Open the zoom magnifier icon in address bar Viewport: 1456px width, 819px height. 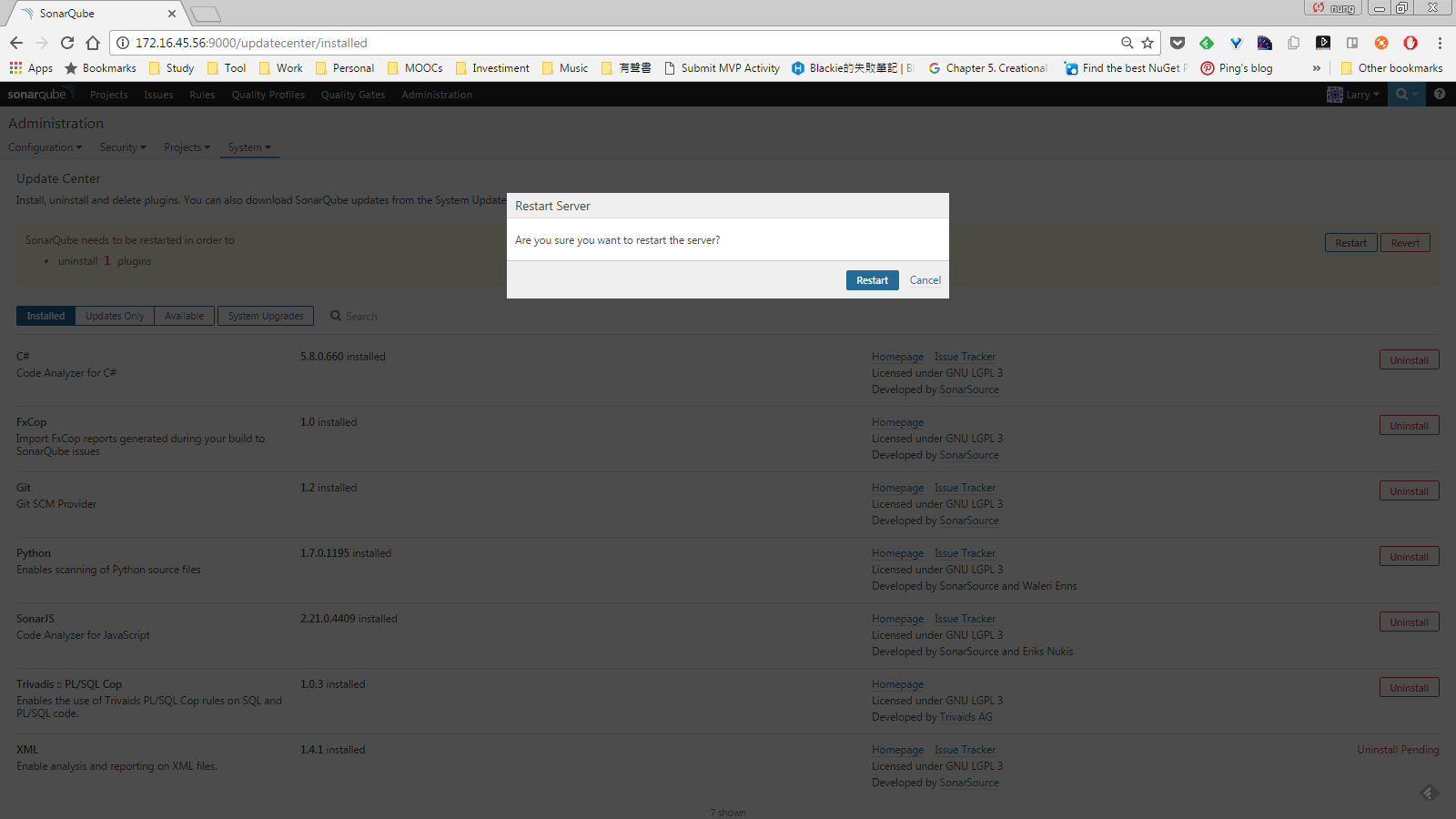click(1127, 43)
